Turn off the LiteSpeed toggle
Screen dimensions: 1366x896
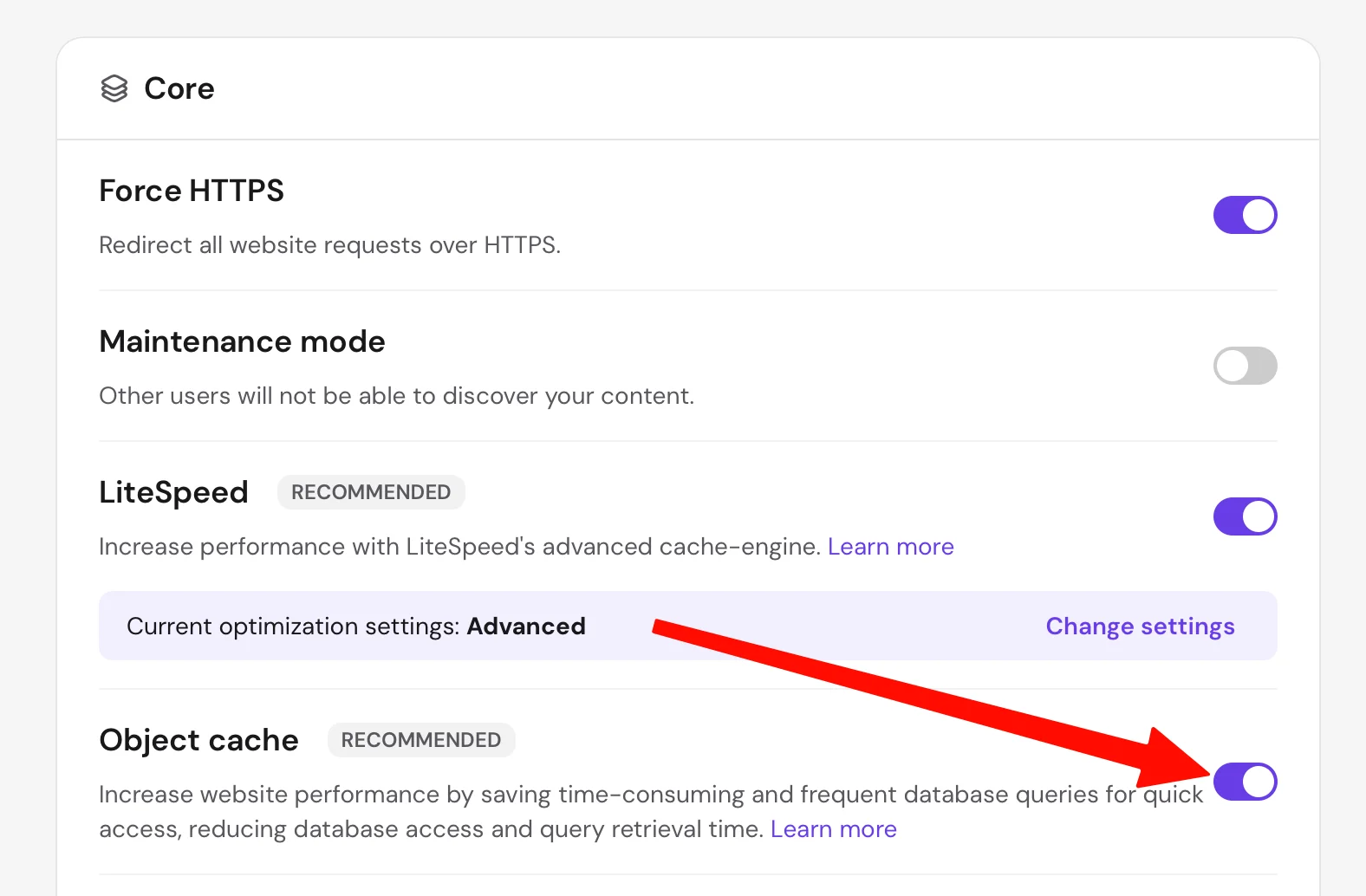pyautogui.click(x=1245, y=516)
